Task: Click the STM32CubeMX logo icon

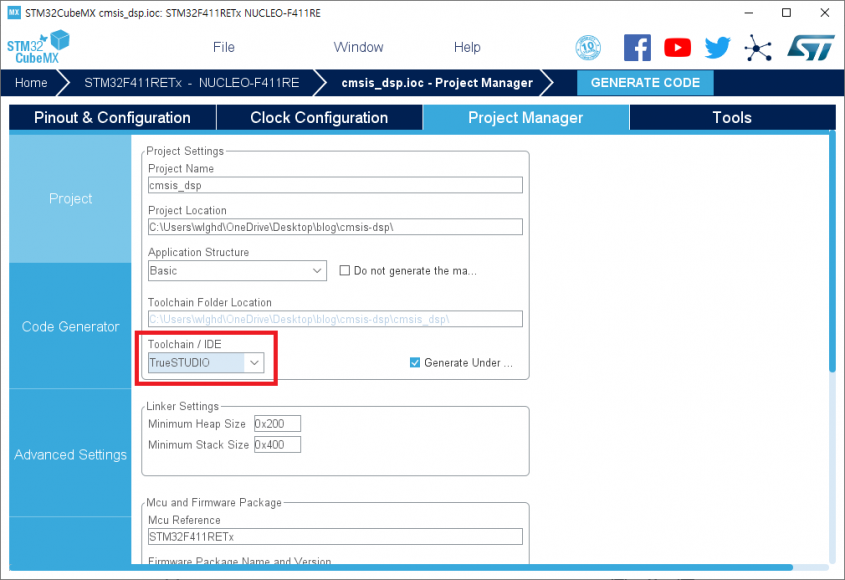Action: tap(38, 47)
